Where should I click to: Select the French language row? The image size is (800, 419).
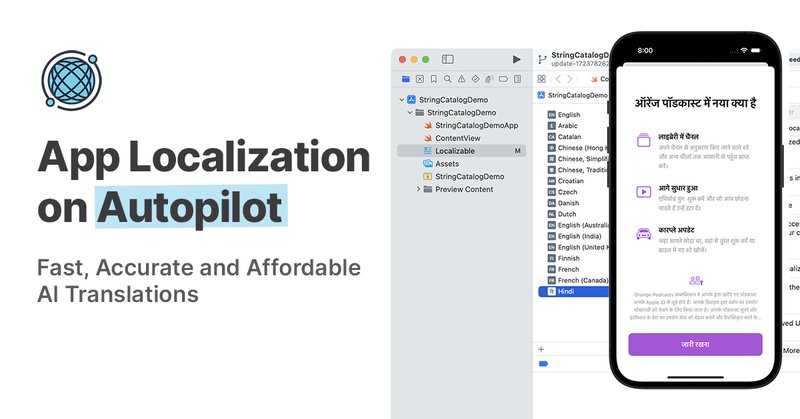(573, 269)
